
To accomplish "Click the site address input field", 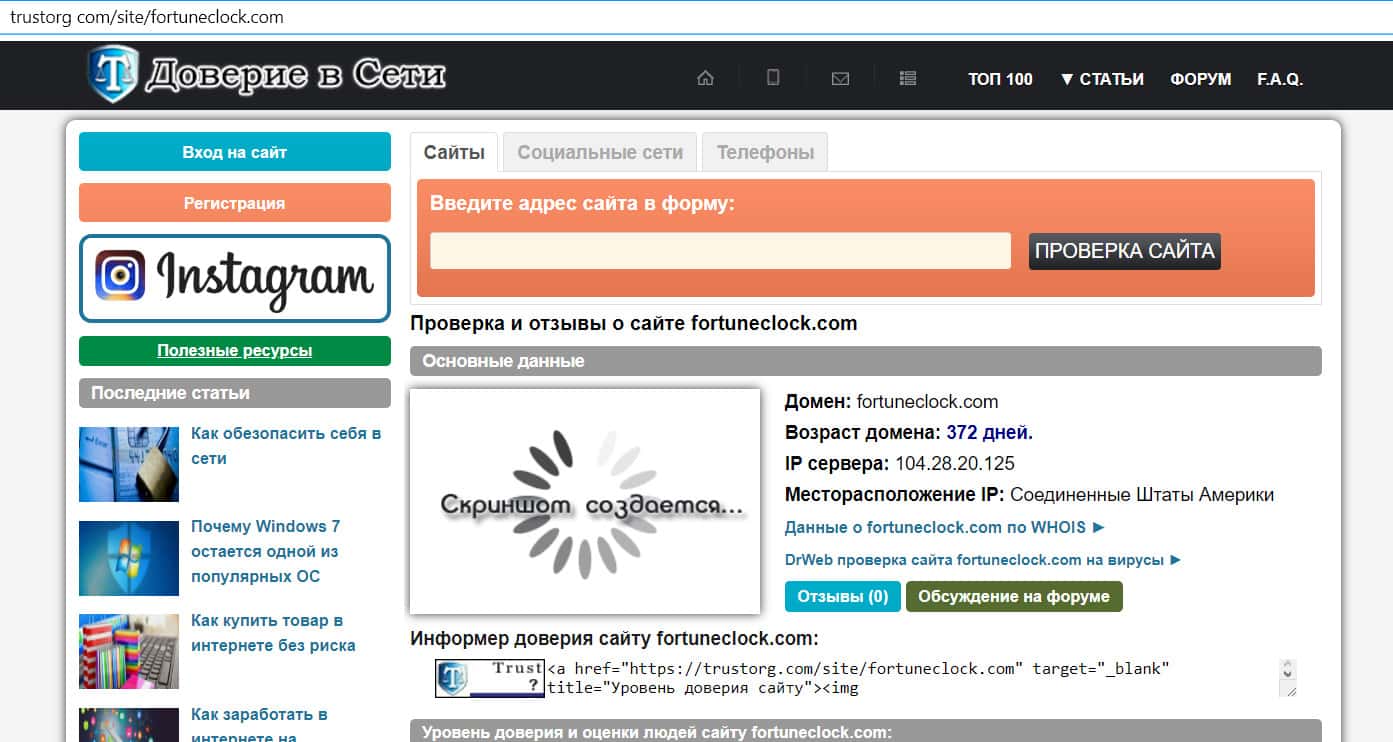I will [x=720, y=251].
